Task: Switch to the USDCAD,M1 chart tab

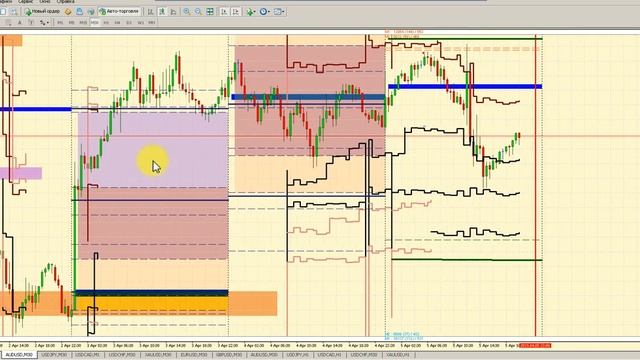Action: [88, 355]
